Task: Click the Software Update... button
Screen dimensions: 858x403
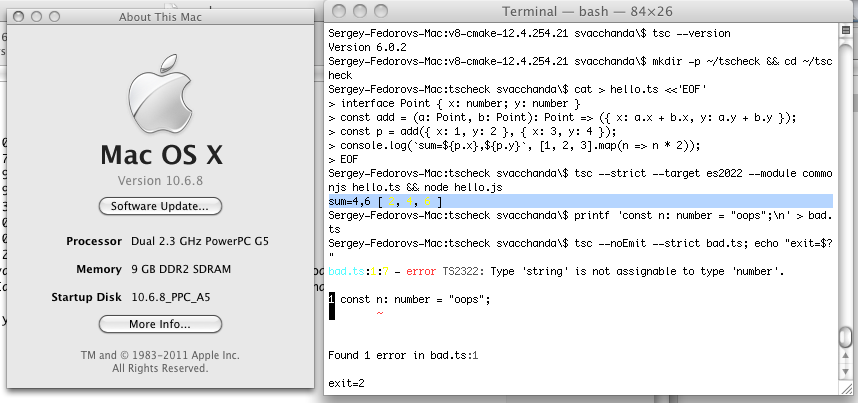Action: click(160, 206)
